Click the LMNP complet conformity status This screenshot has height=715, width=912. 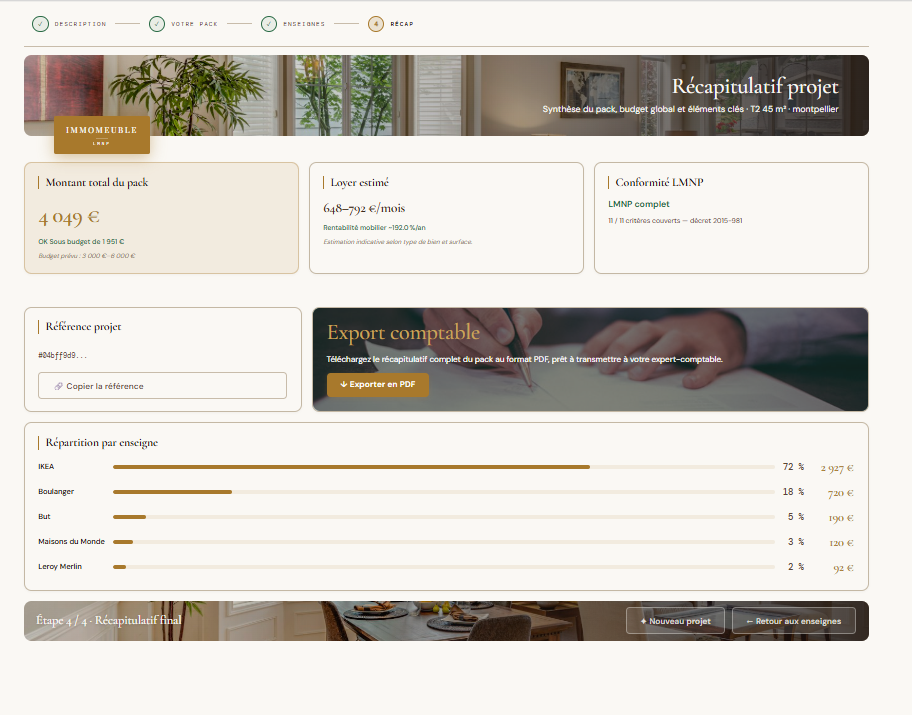[x=638, y=204]
